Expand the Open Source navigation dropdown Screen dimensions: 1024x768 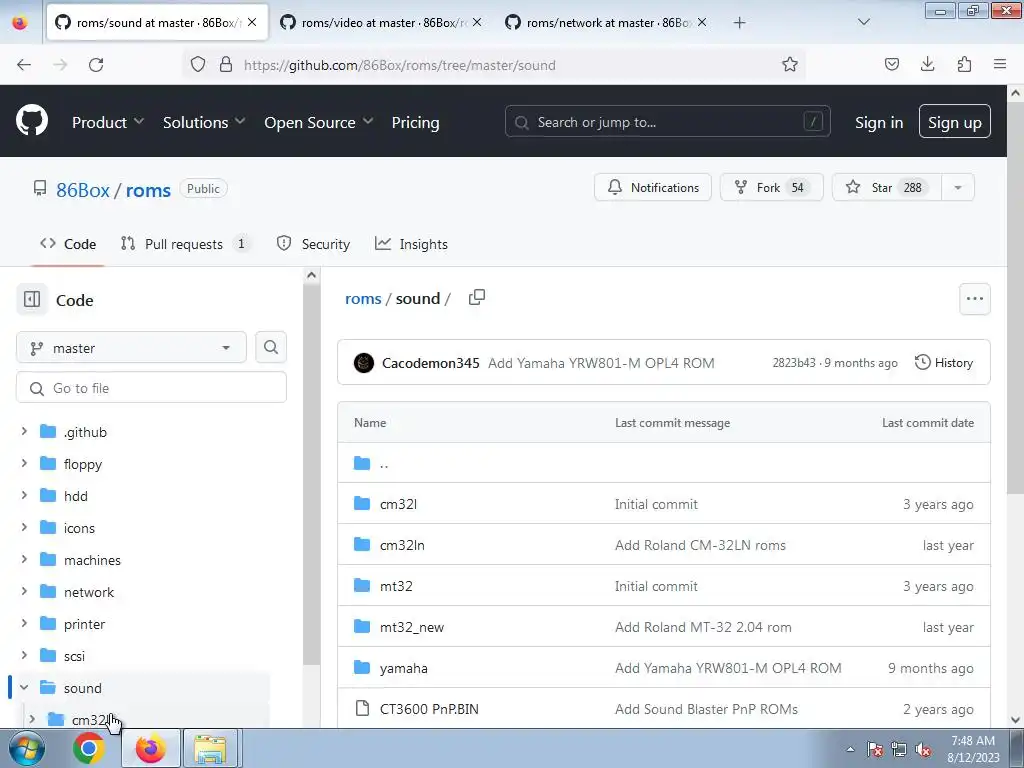click(x=319, y=122)
